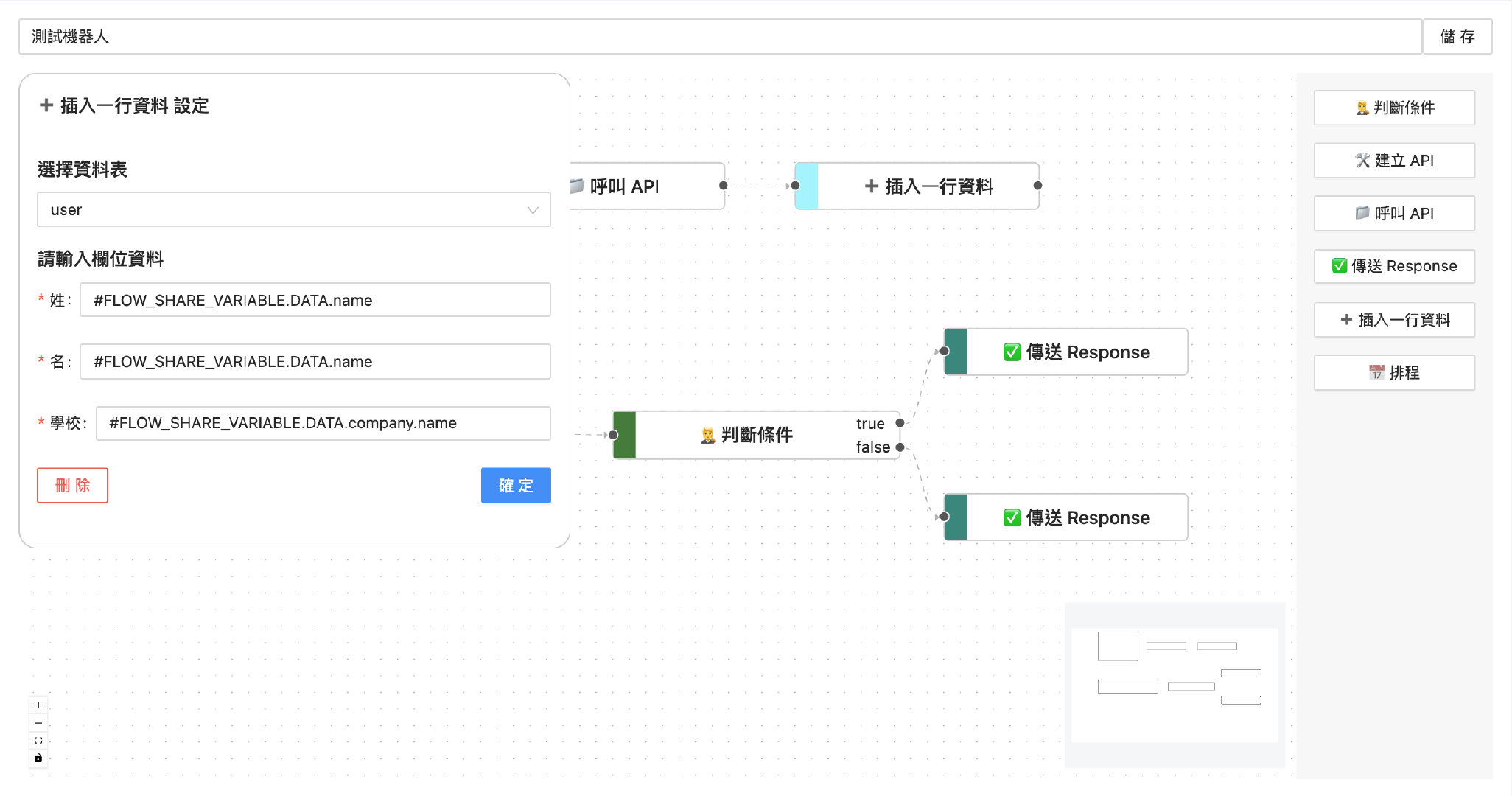The height and width of the screenshot is (796, 1512).
Task: Click teal color bar on upper 傳送 Response
Action: [x=956, y=352]
